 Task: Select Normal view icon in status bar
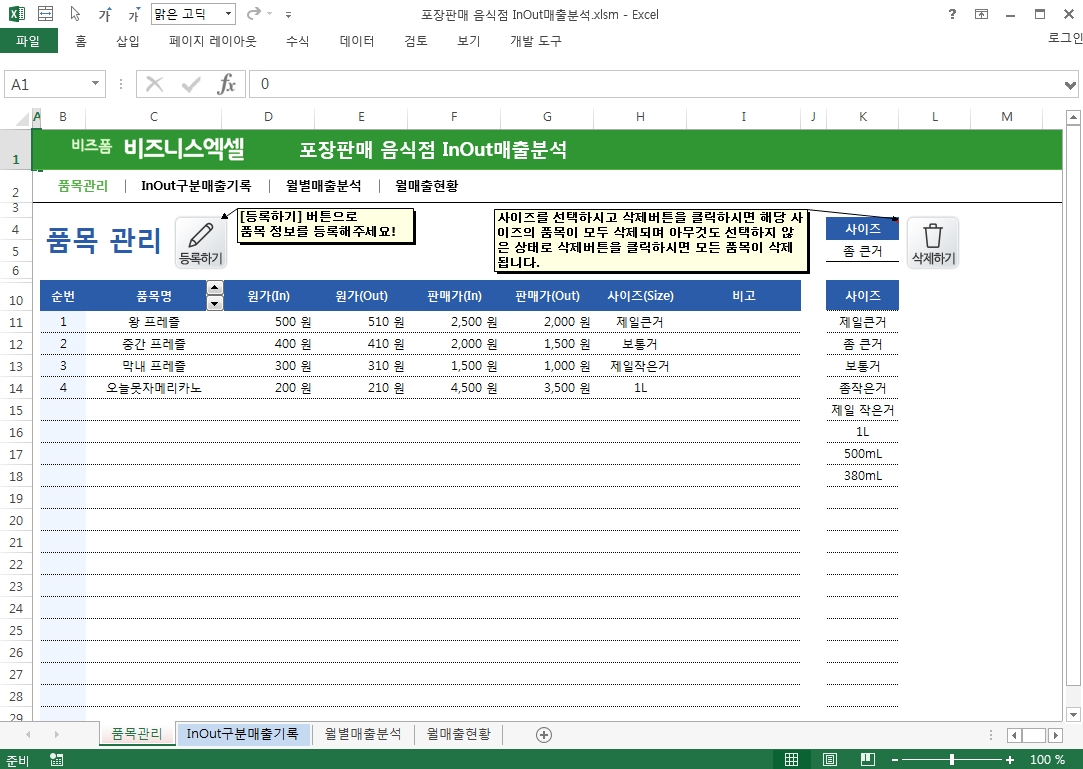791,760
